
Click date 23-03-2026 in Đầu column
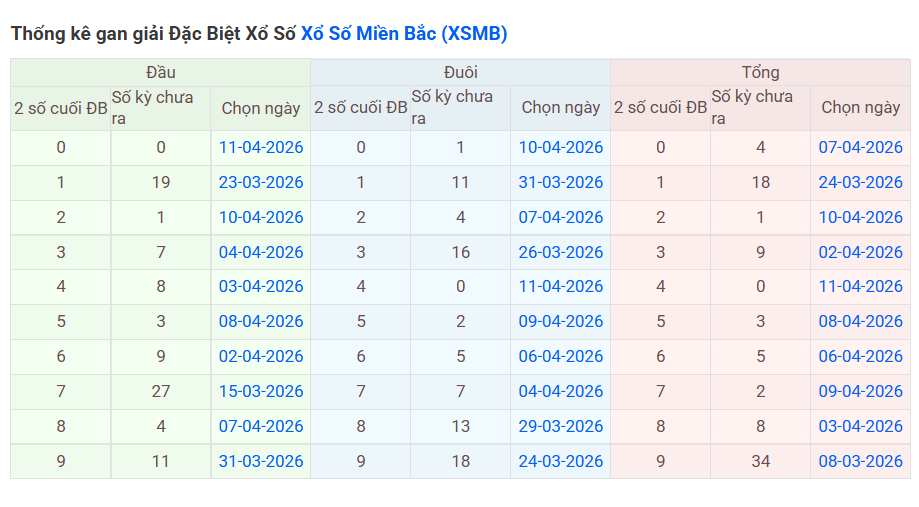point(261,182)
